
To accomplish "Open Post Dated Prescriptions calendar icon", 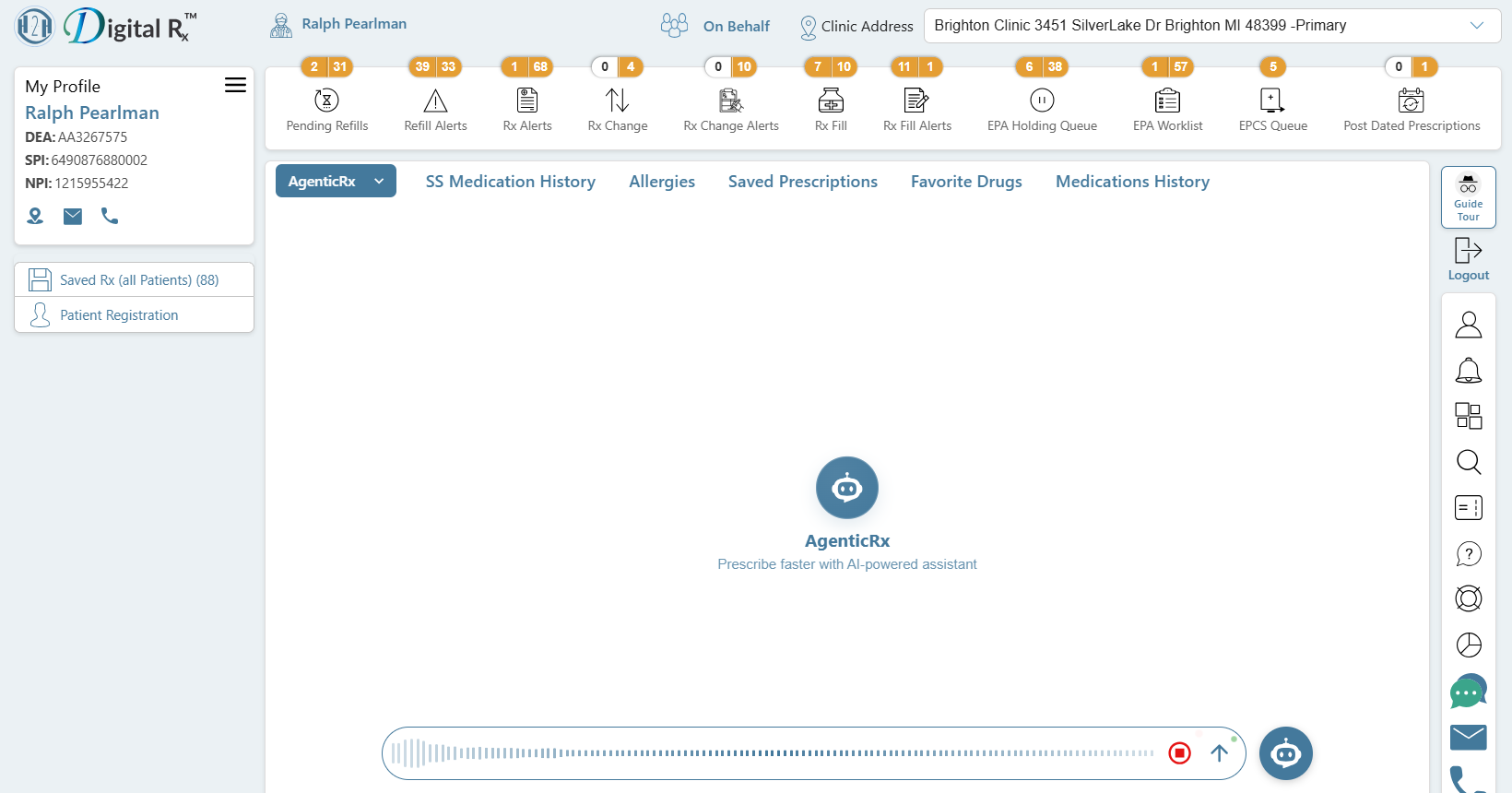I will tap(1412, 100).
